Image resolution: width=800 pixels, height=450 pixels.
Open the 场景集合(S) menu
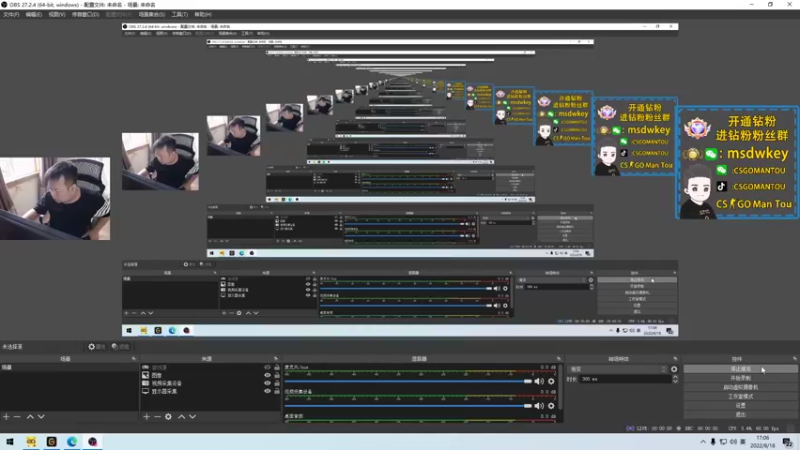(152, 14)
